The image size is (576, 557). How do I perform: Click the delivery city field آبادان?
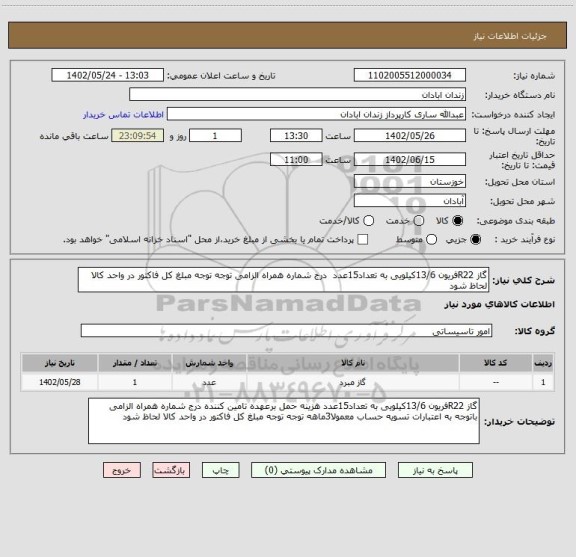point(410,201)
